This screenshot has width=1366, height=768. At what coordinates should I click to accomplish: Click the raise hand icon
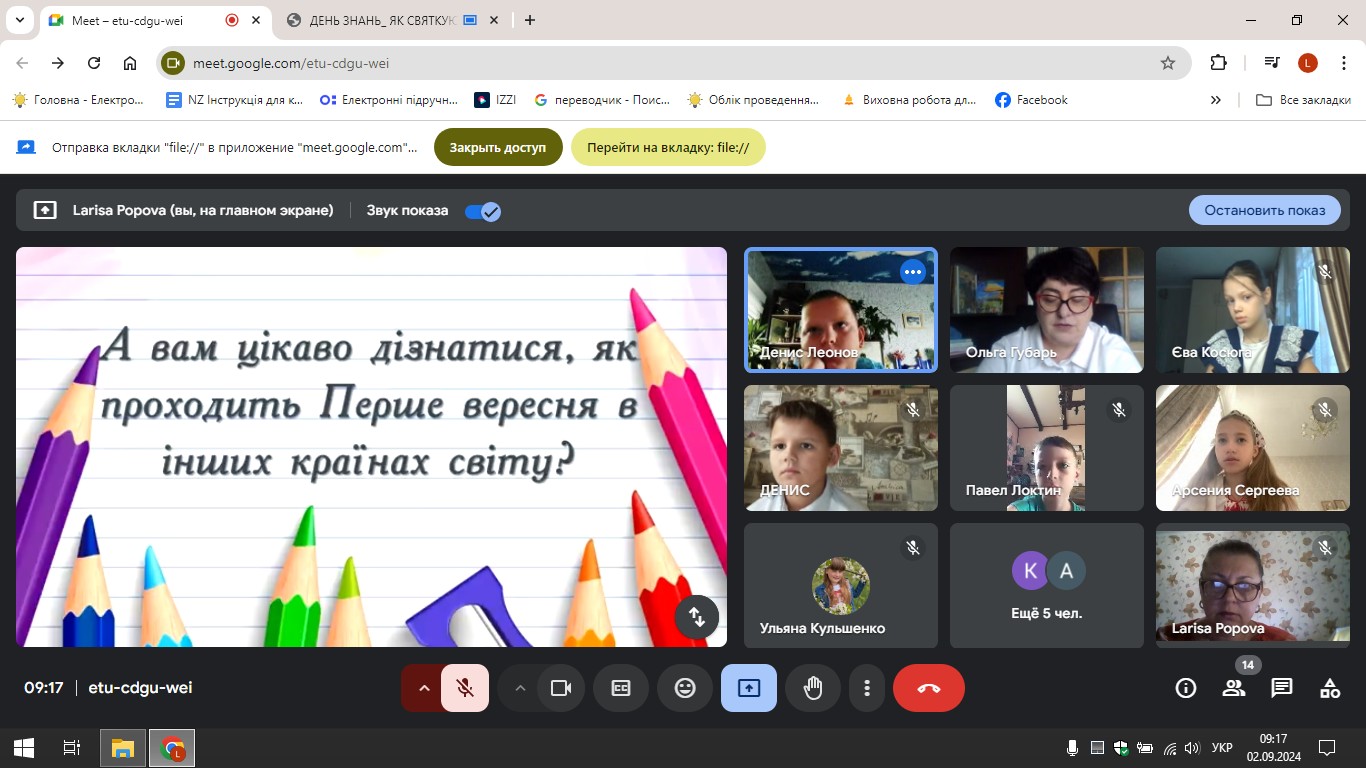pos(812,688)
